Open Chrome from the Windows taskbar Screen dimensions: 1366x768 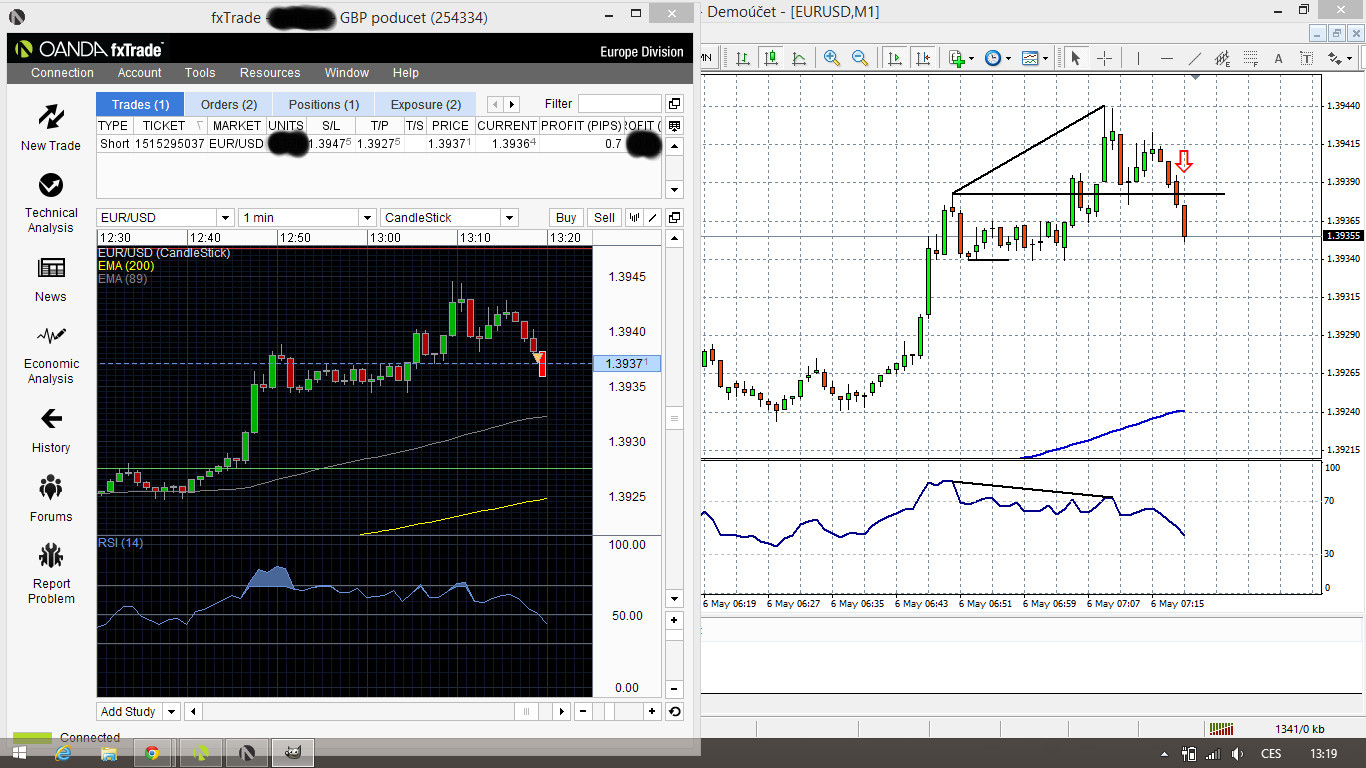click(152, 753)
